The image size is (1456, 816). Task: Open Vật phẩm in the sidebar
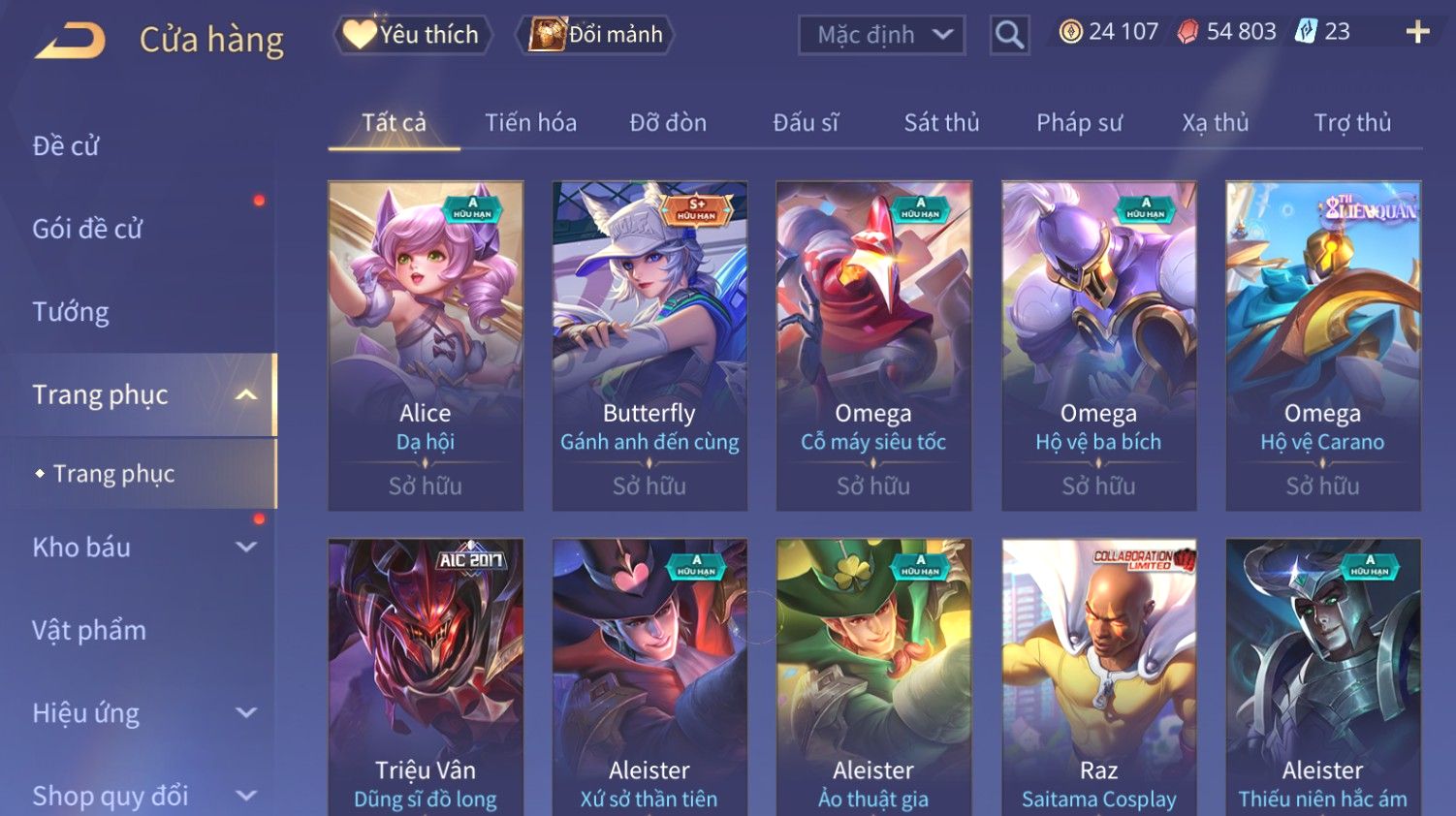click(x=89, y=630)
